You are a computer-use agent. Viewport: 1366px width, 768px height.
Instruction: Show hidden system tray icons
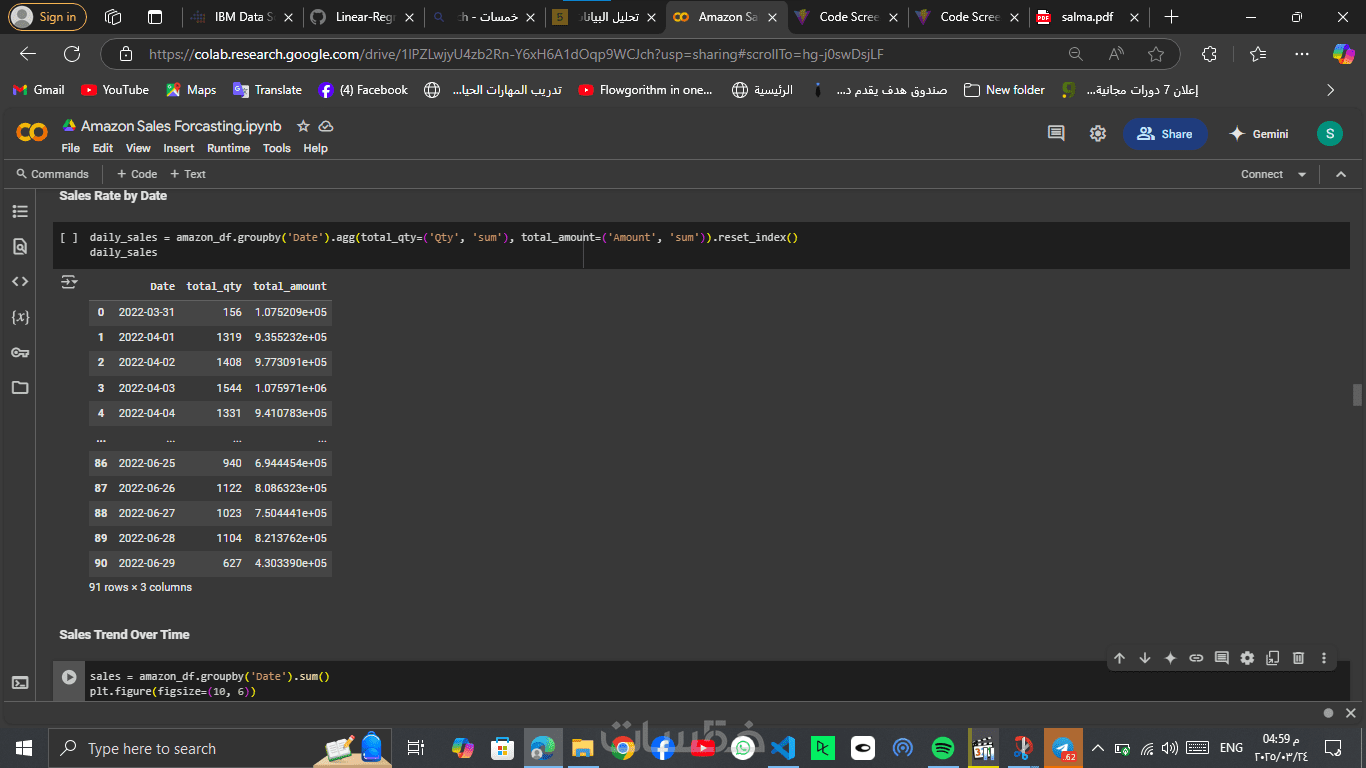[1097, 748]
